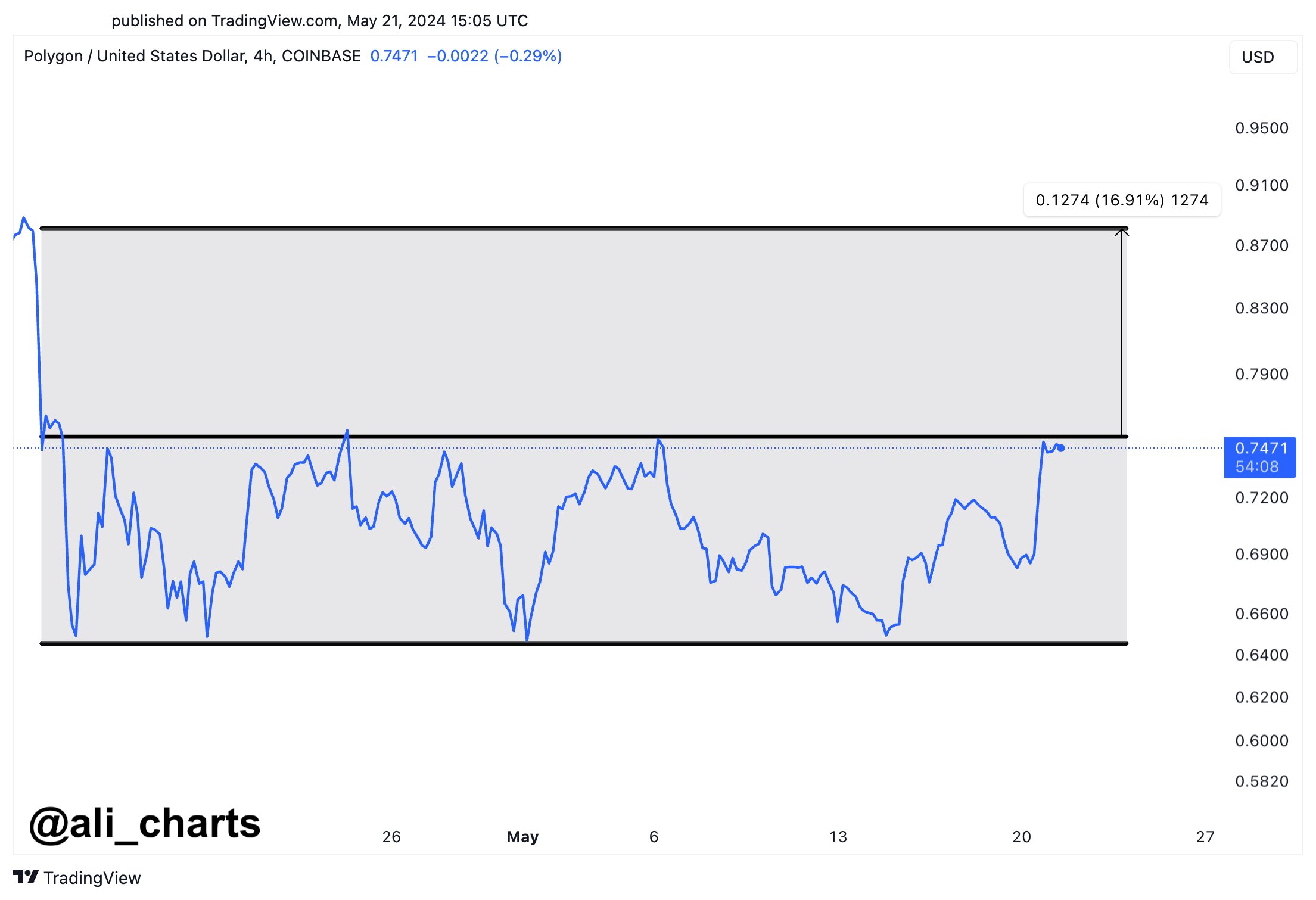The width and height of the screenshot is (1316, 900).
Task: Click the 0.6000 price axis label
Action: tap(1261, 740)
